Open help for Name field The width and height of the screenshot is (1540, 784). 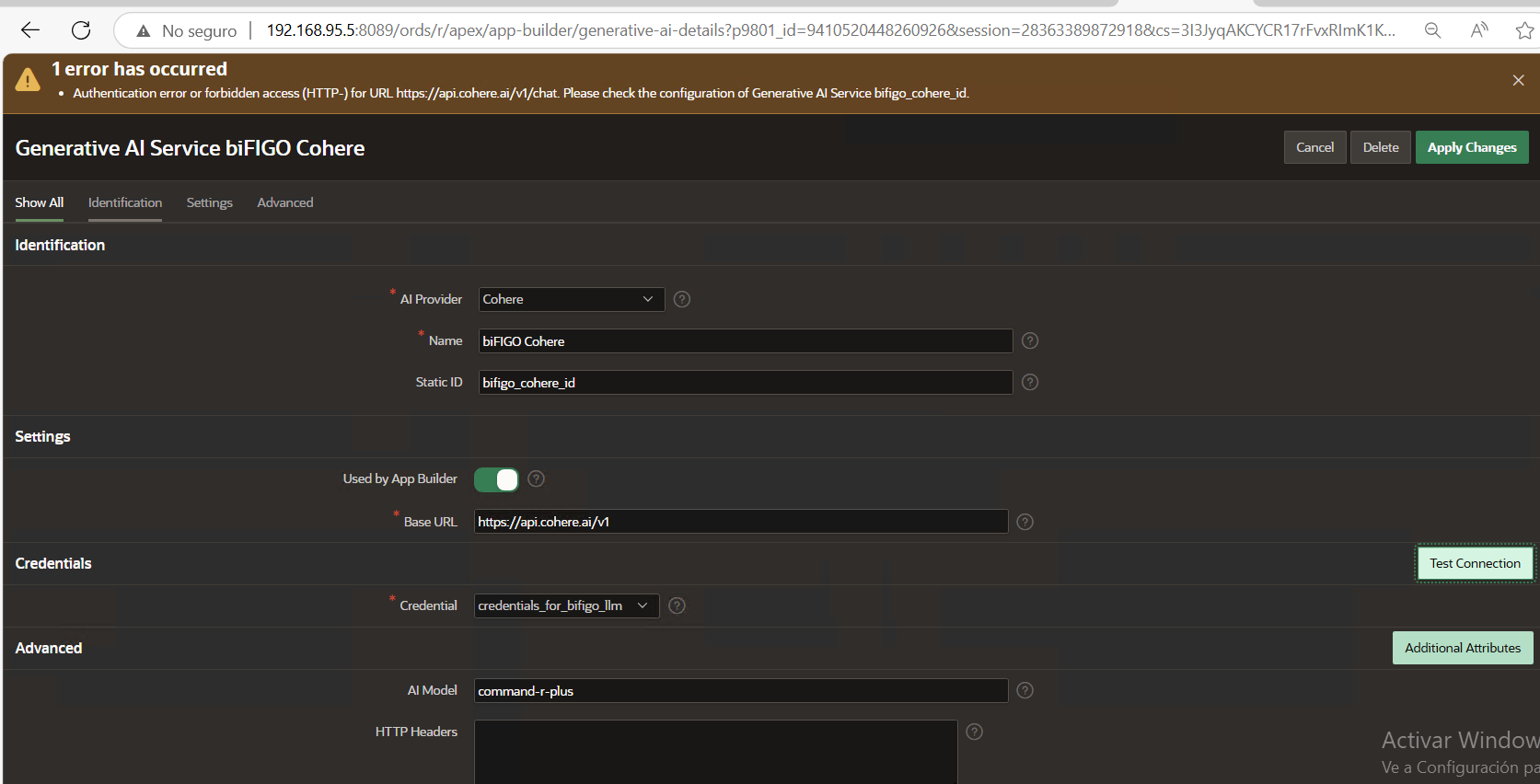click(1030, 340)
